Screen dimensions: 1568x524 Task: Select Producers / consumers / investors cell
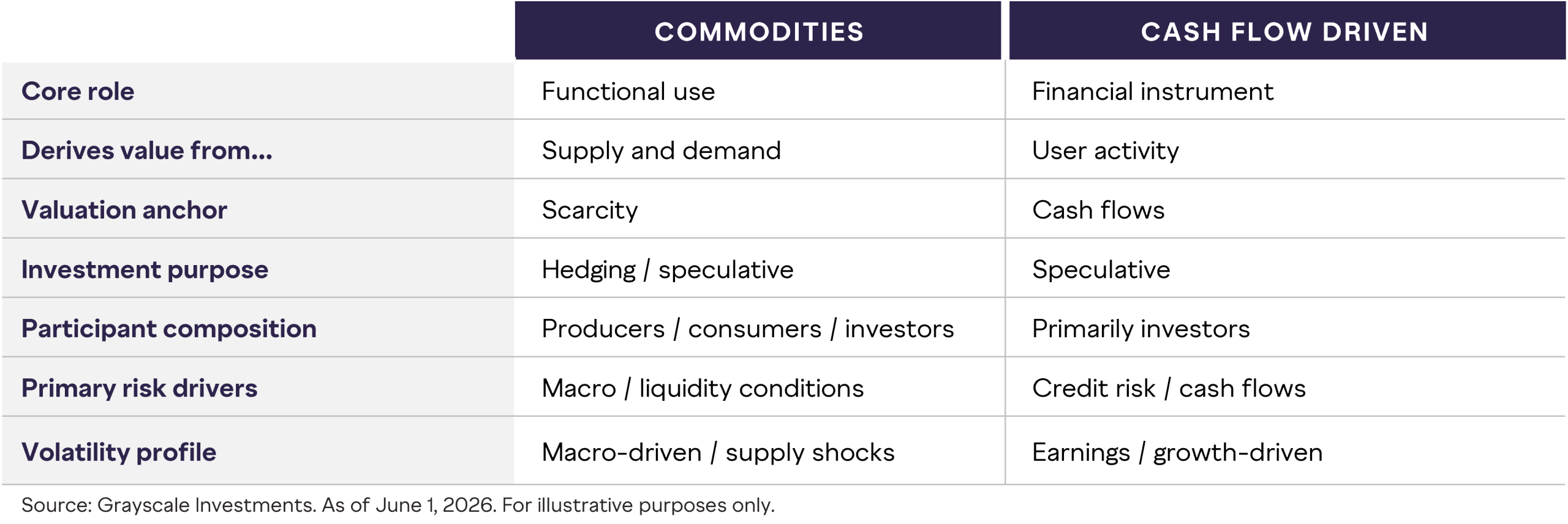click(x=748, y=329)
